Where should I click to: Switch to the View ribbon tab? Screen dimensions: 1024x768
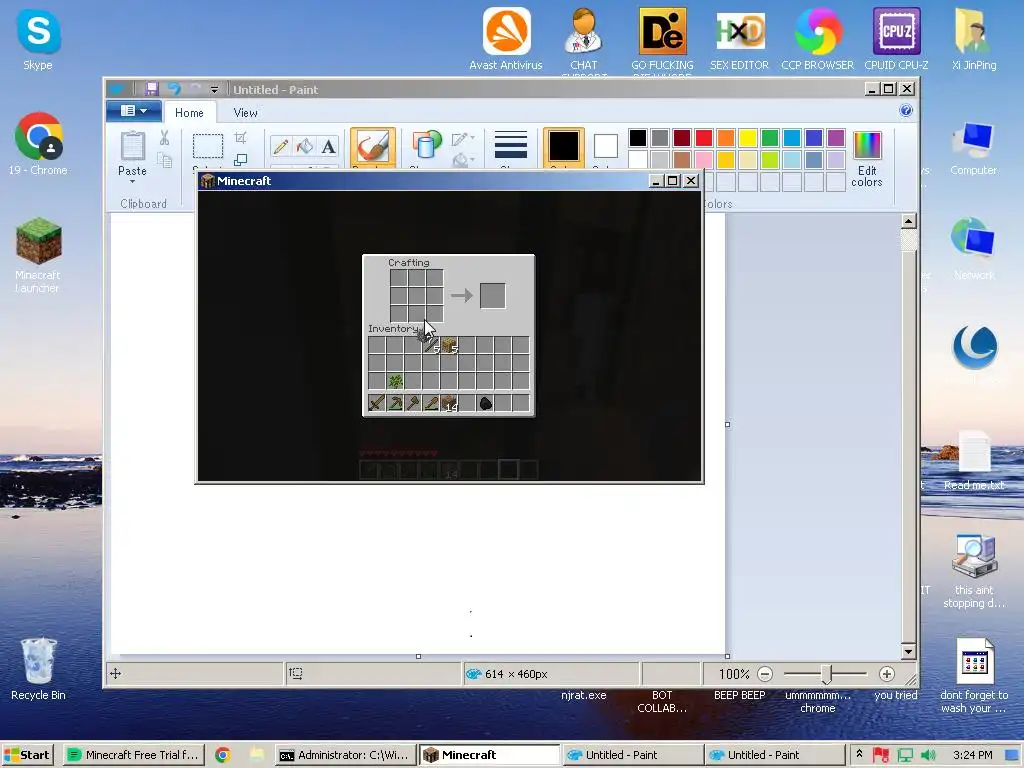tap(246, 113)
